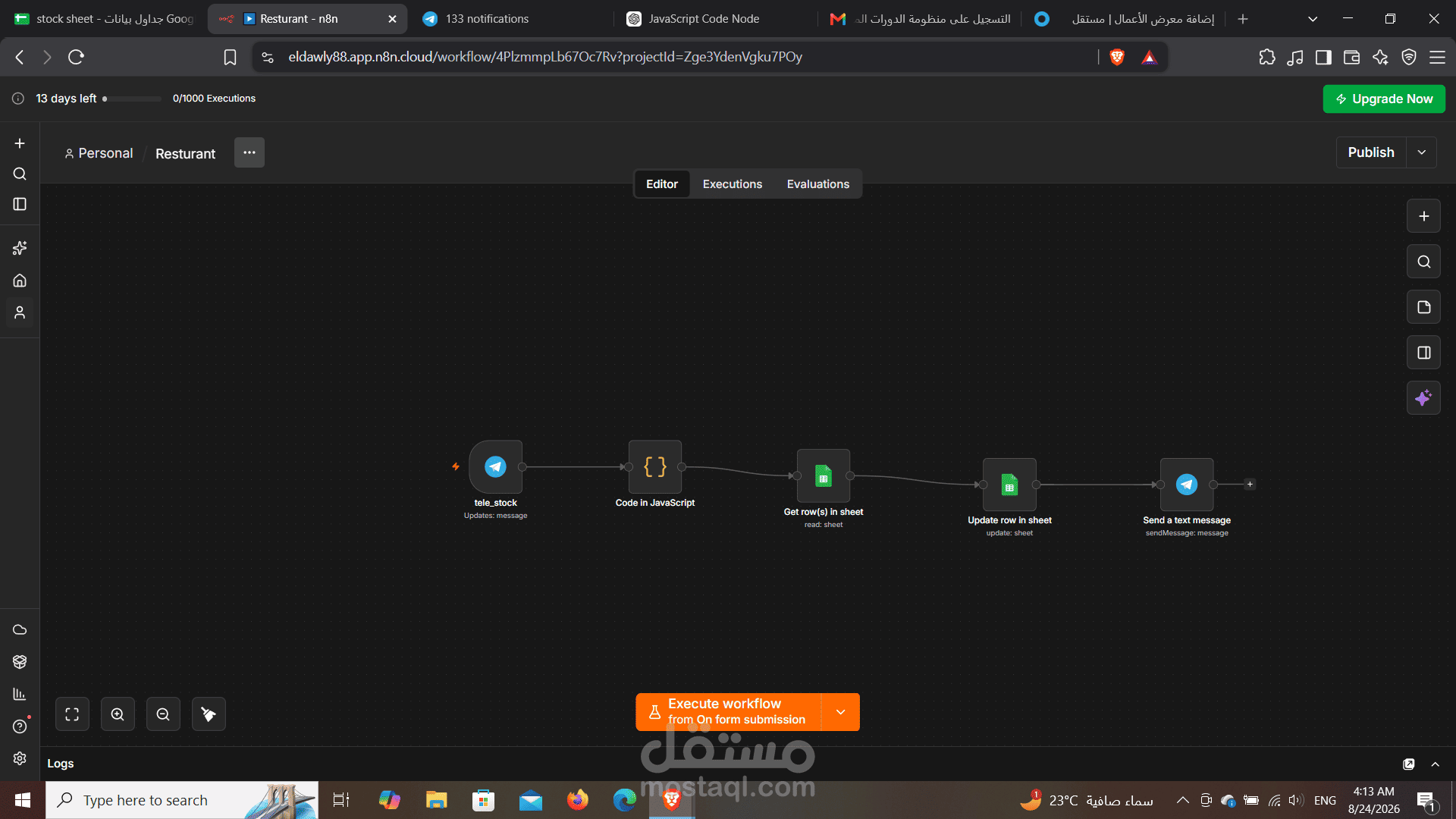Expand the Logs panel chevron
Viewport: 1456px width, 819px height.
click(x=1435, y=764)
